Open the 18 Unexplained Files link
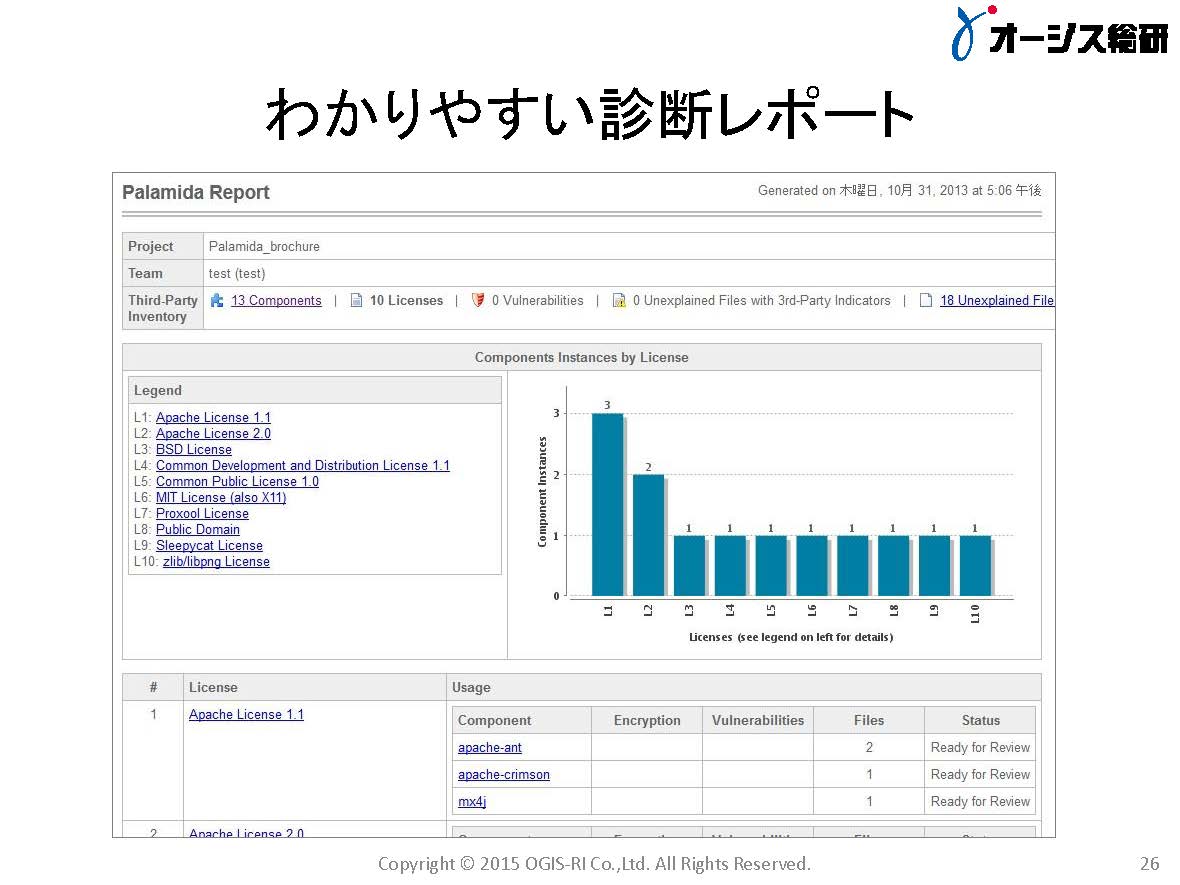This screenshot has height=885, width=1180. (x=997, y=300)
